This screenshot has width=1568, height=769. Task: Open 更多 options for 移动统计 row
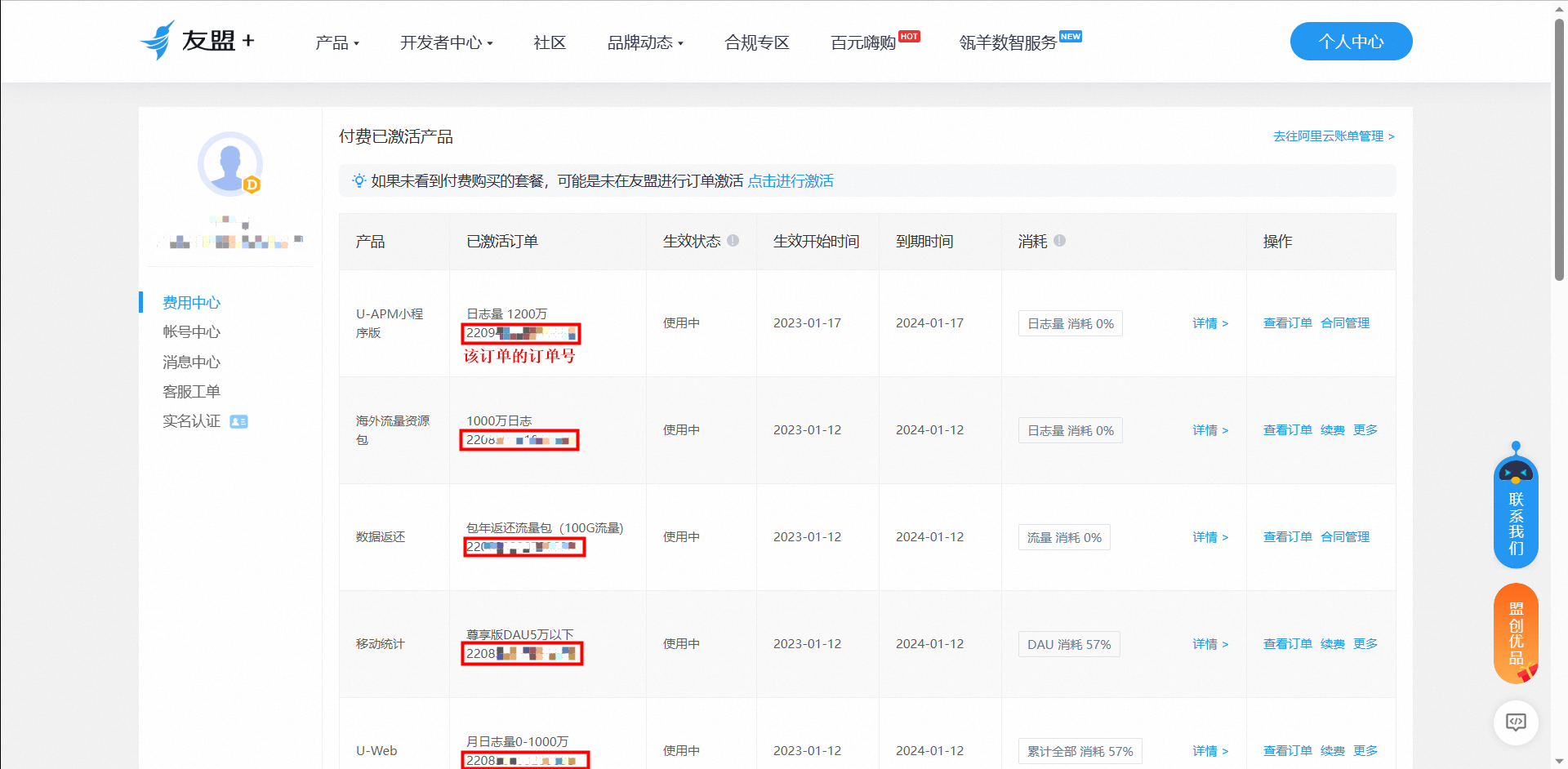point(1365,644)
